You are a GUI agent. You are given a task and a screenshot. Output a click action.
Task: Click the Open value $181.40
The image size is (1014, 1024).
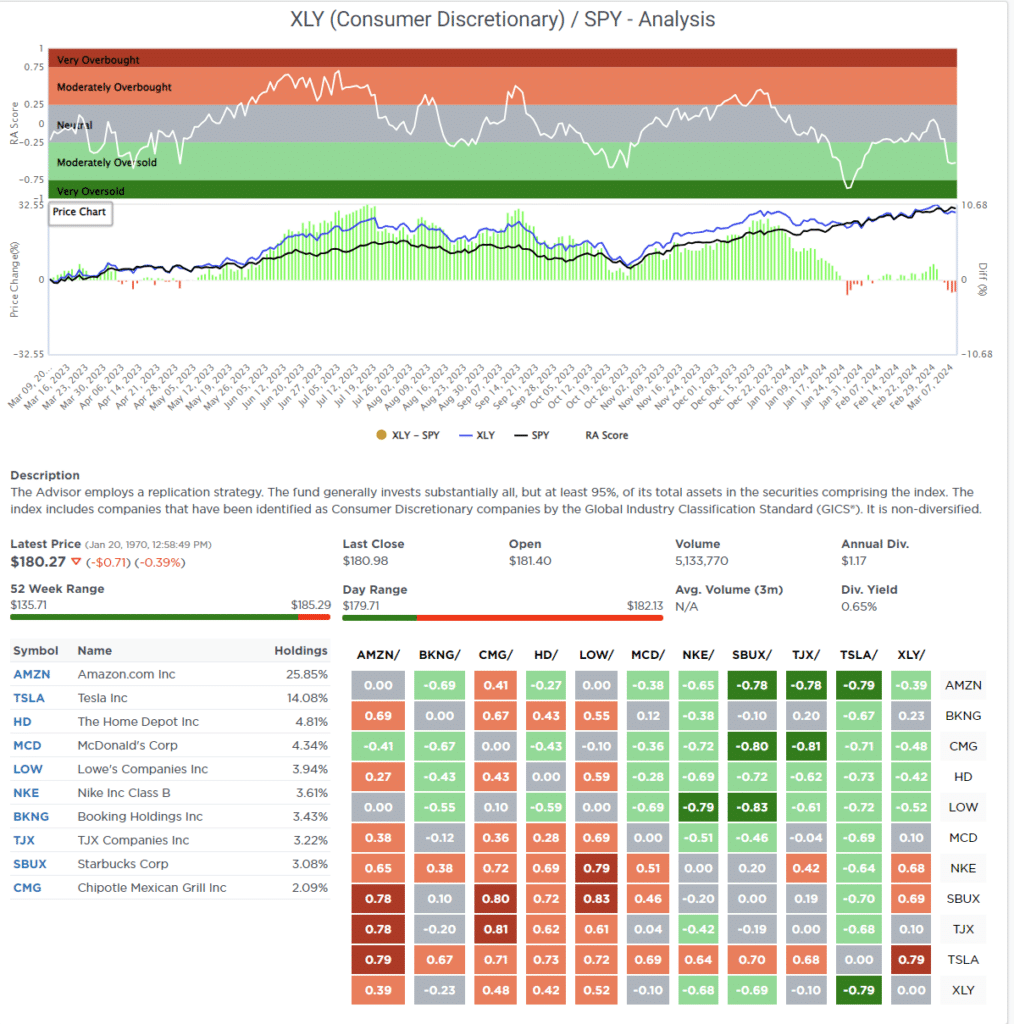[530, 561]
